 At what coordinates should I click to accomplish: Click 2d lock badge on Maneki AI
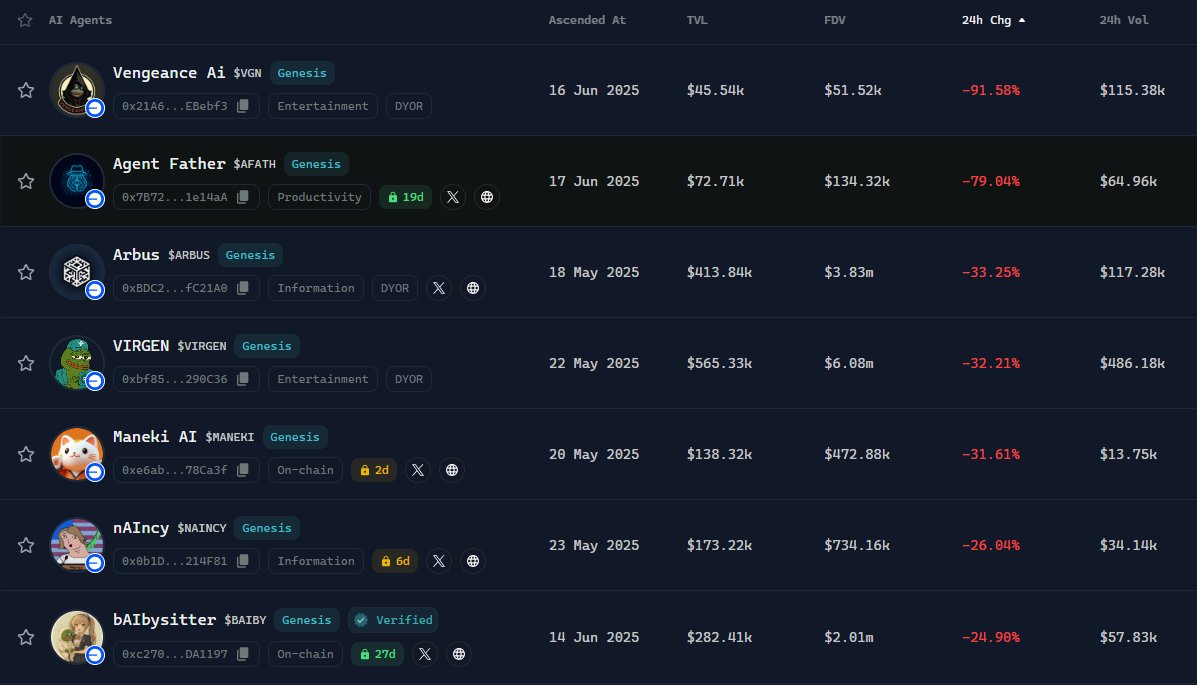374,470
